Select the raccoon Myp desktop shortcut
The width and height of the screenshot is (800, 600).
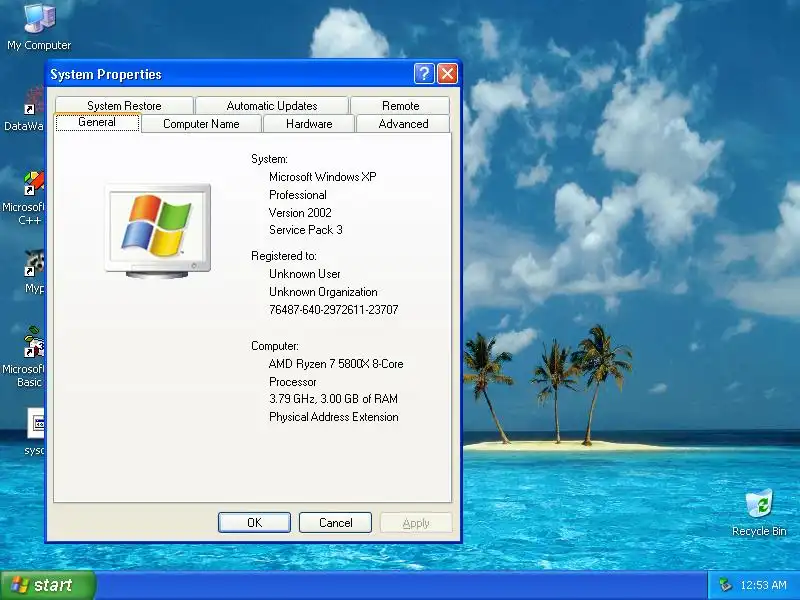[x=34, y=271]
